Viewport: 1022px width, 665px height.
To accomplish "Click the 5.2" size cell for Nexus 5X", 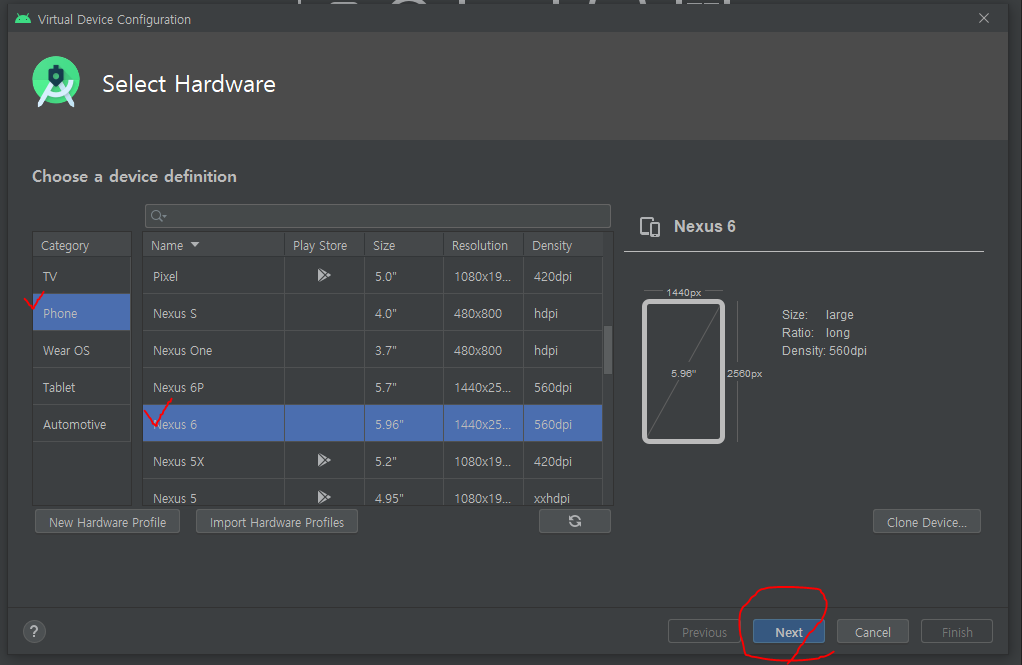I will click(x=404, y=461).
